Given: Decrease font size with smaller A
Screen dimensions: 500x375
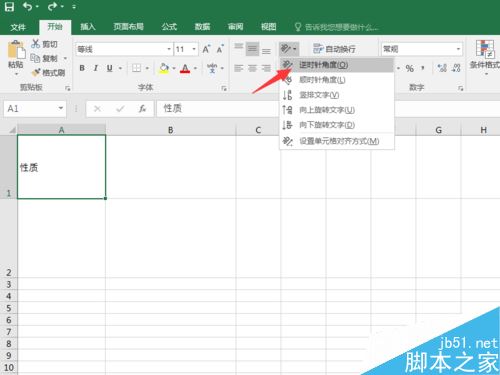Looking at the screenshot, I should [220, 49].
